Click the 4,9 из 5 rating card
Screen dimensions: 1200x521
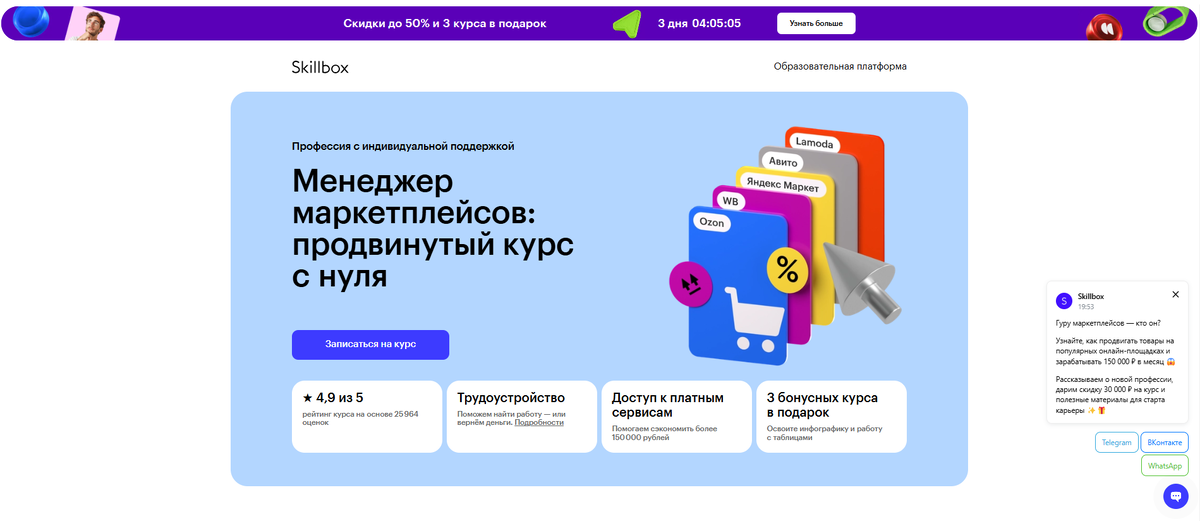pos(367,416)
